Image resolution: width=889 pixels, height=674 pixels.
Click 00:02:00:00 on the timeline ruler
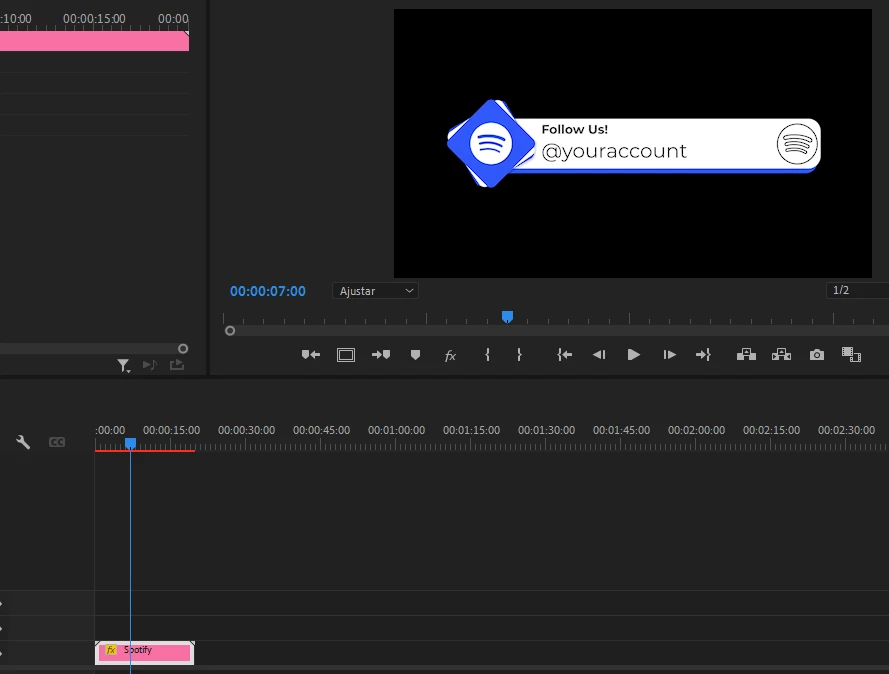point(696,430)
